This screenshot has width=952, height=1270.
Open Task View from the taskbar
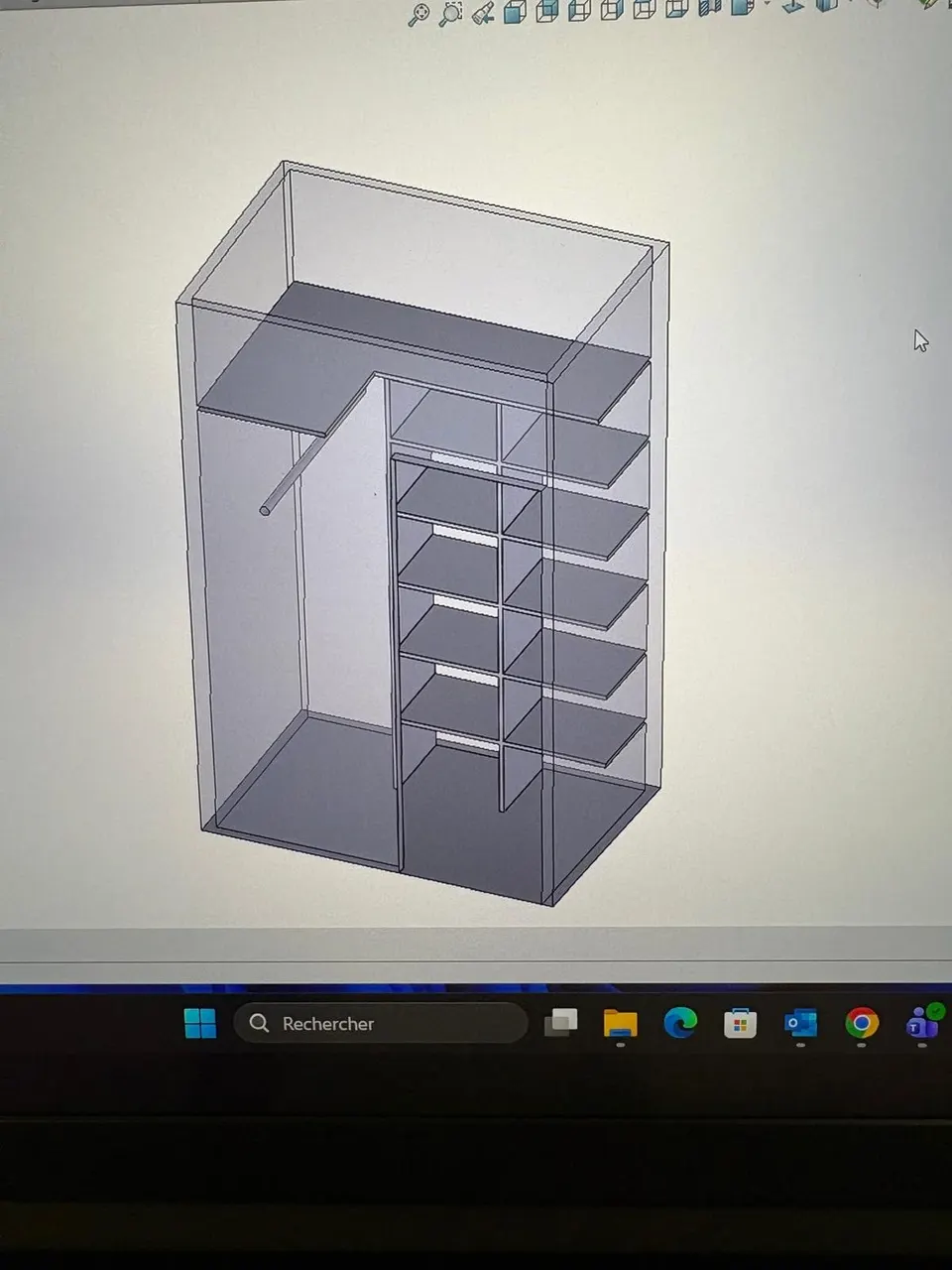pos(561,1023)
